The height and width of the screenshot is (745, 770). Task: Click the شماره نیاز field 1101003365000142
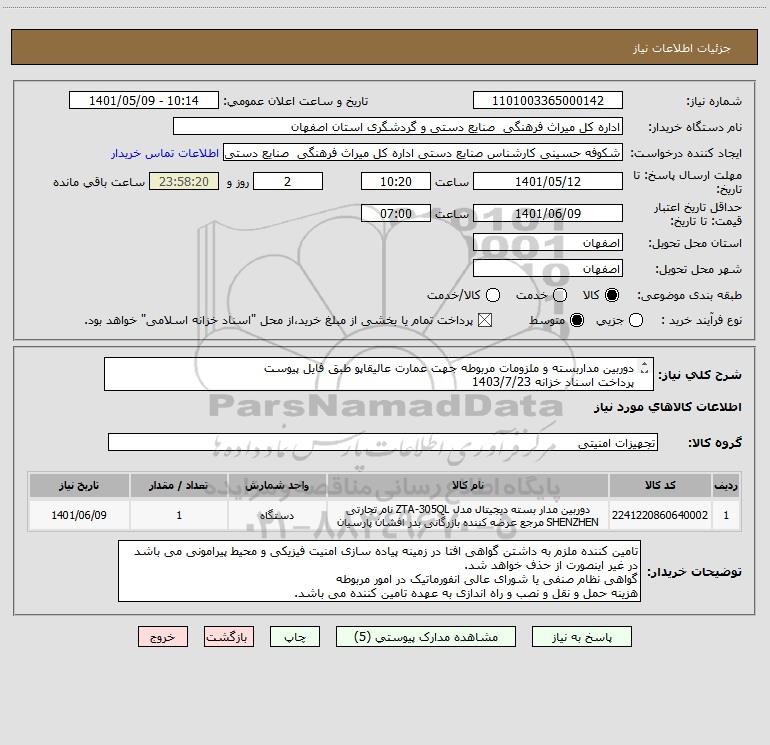click(548, 101)
